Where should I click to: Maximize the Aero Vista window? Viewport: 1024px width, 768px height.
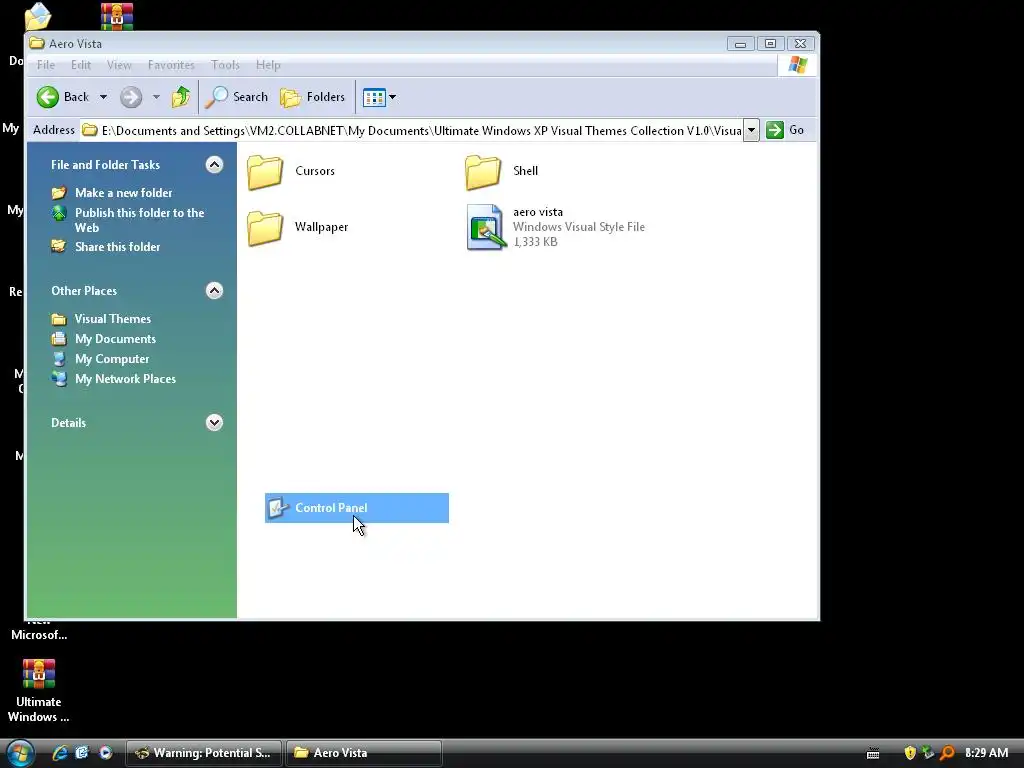[x=771, y=44]
